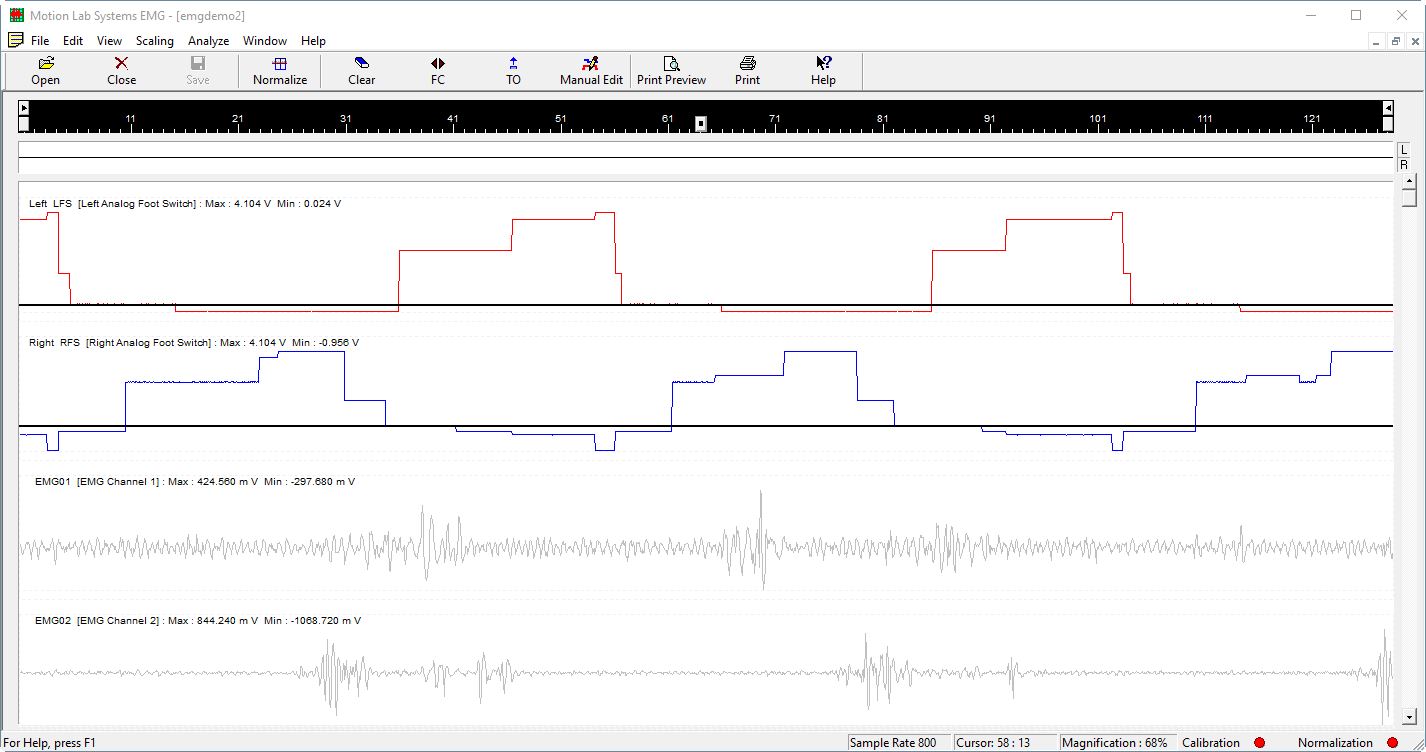Image resolution: width=1426 pixels, height=752 pixels.
Task: Activate the Manual Edit tool
Action: (x=590, y=70)
